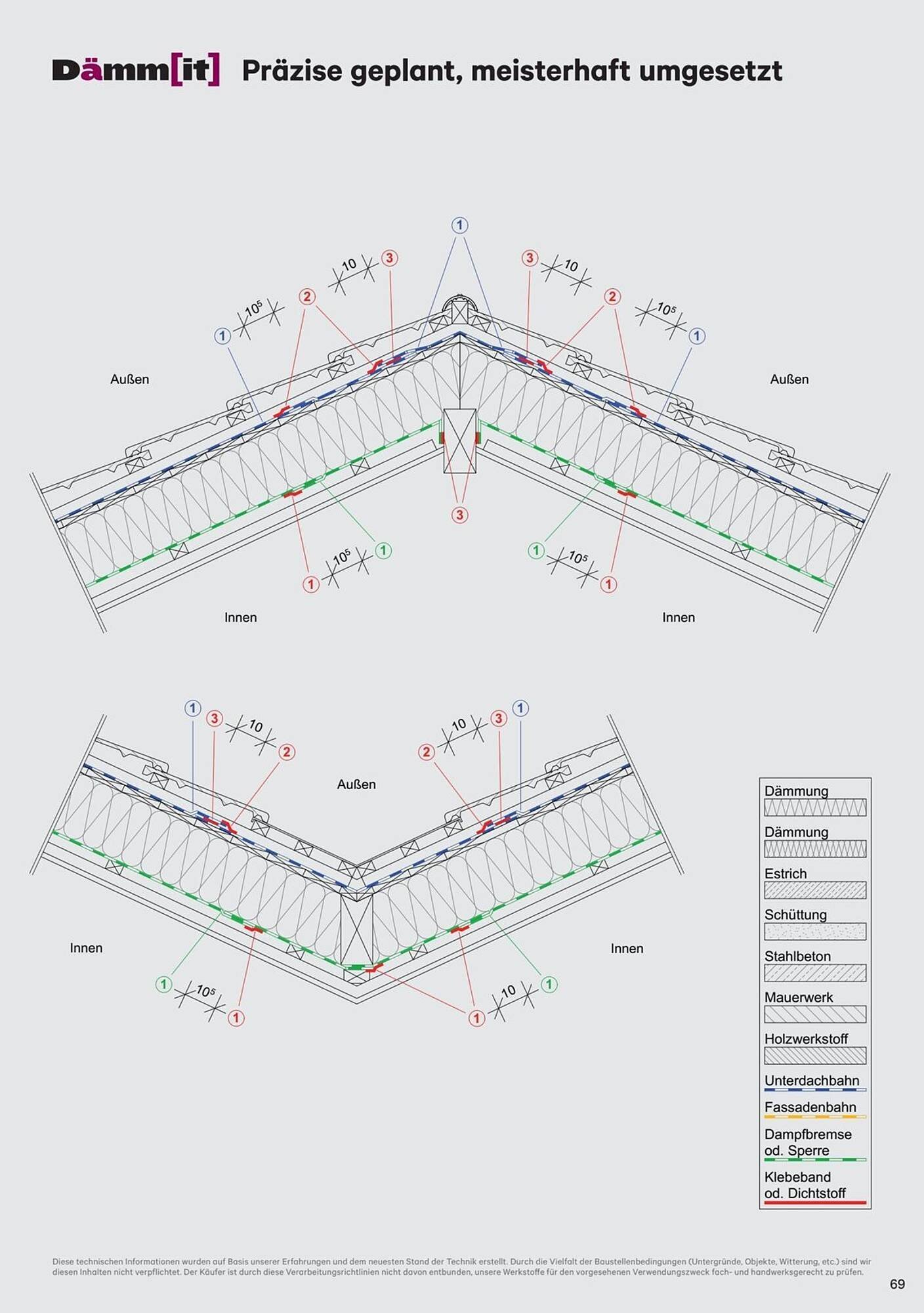Image resolution: width=924 pixels, height=1313 pixels.
Task: Click the red circled 3 below the ridge beam
Action: [459, 515]
